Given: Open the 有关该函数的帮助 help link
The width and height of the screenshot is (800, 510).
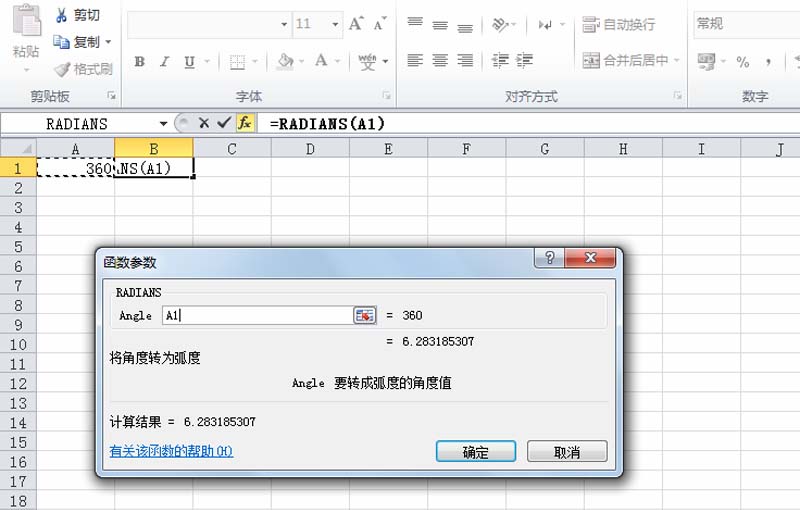Looking at the screenshot, I should (x=171, y=452).
